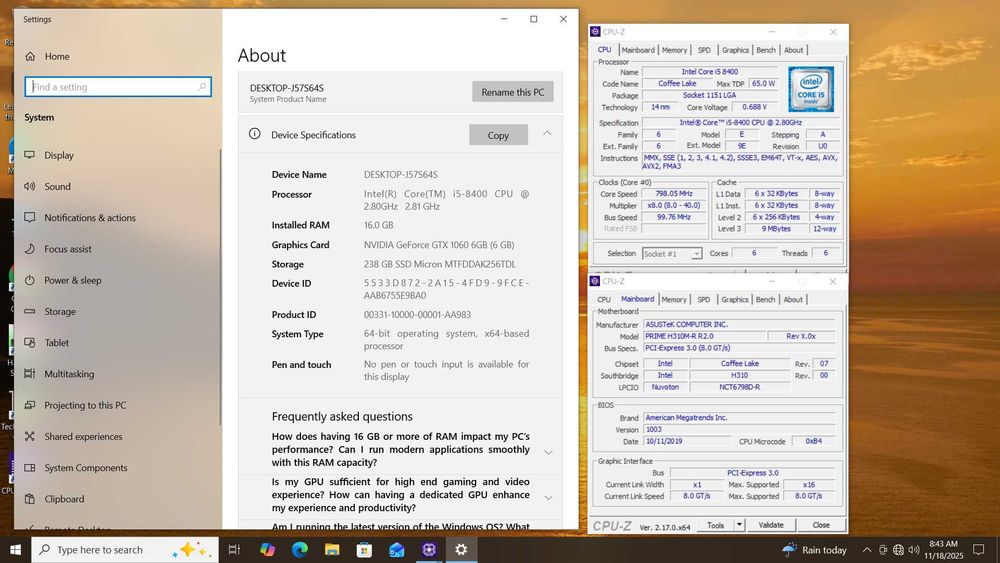Open network status in system tray
Screen dimensions: 1000x563
coord(898,550)
